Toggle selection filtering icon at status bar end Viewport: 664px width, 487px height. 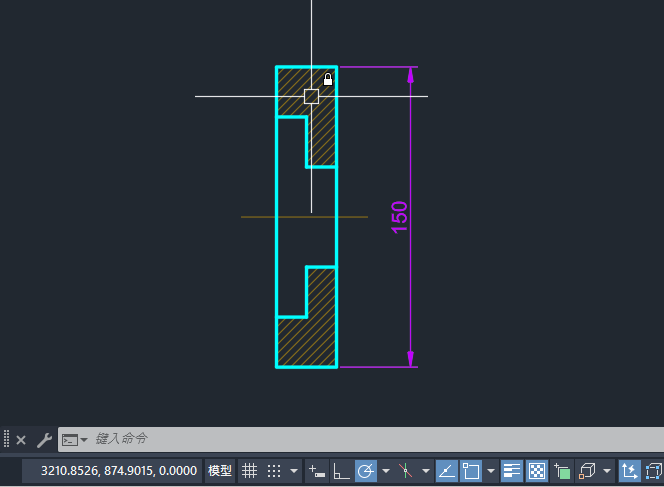(654, 471)
